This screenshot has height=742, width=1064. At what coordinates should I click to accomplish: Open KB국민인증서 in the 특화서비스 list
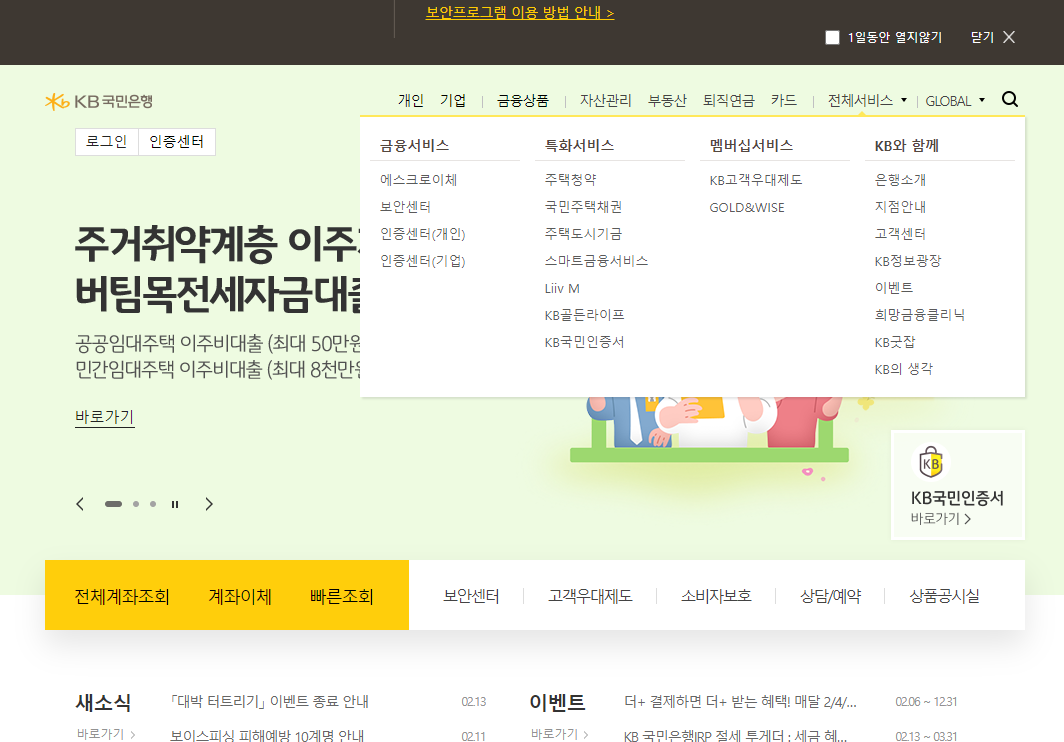point(584,342)
